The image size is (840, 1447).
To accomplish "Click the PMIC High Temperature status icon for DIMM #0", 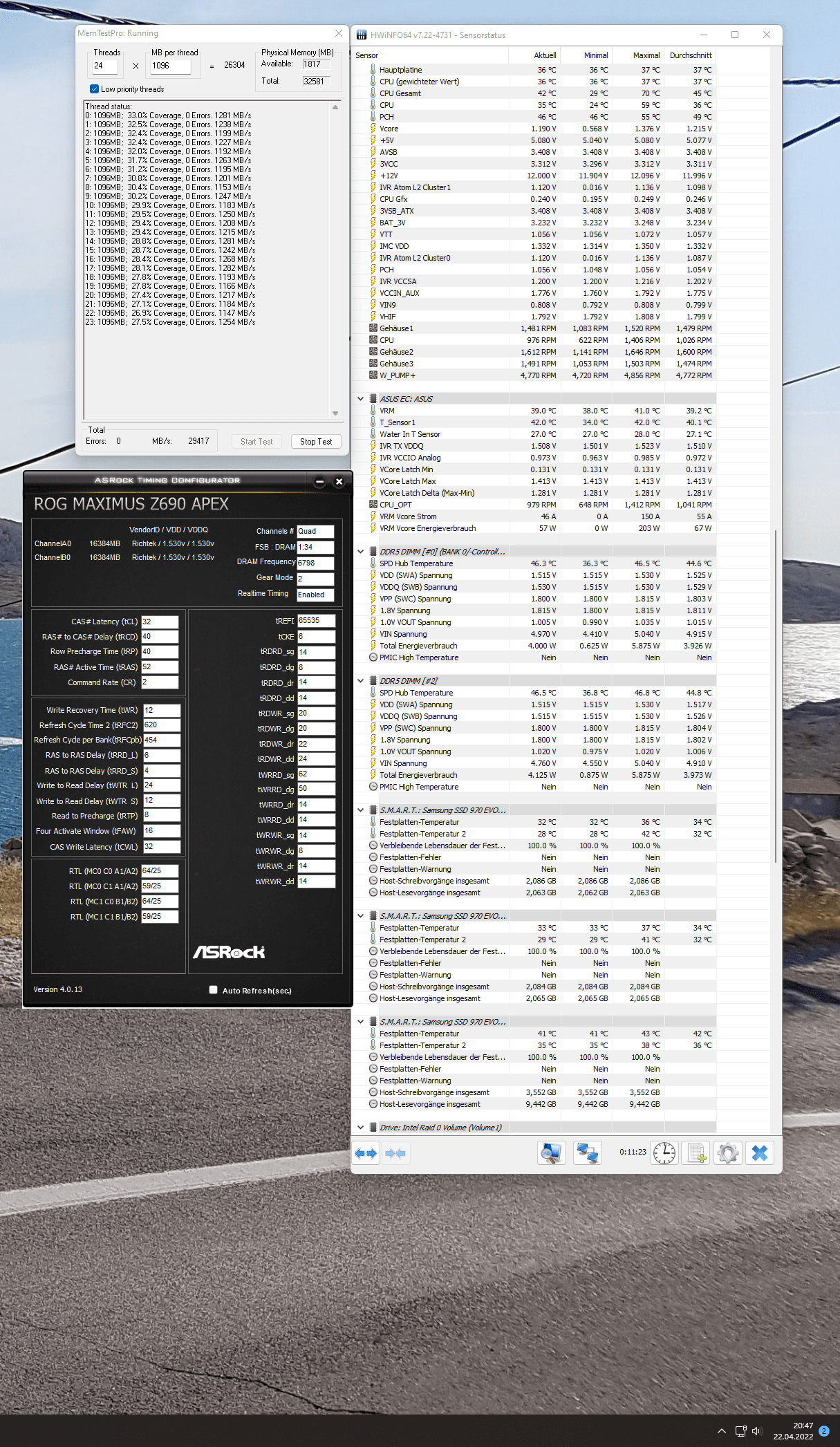I will 373,657.
